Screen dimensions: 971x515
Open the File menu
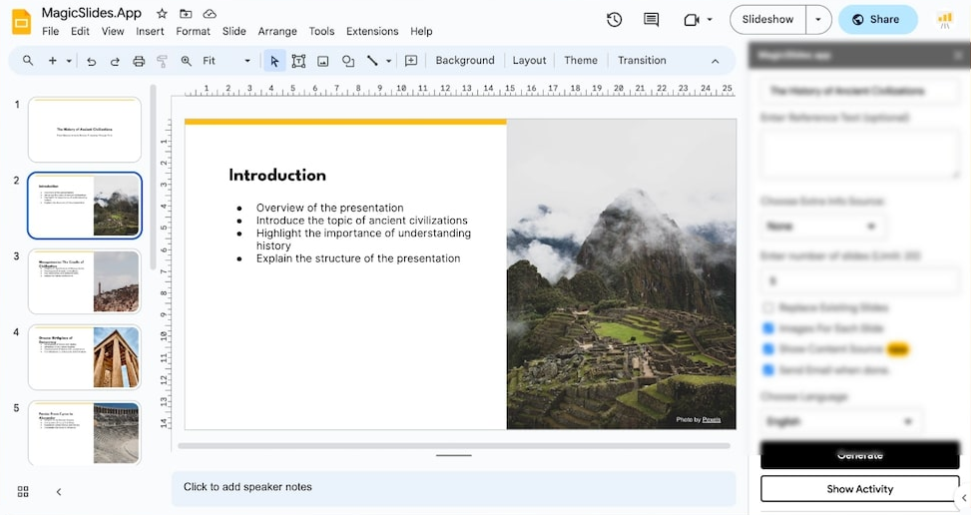pyautogui.click(x=50, y=31)
